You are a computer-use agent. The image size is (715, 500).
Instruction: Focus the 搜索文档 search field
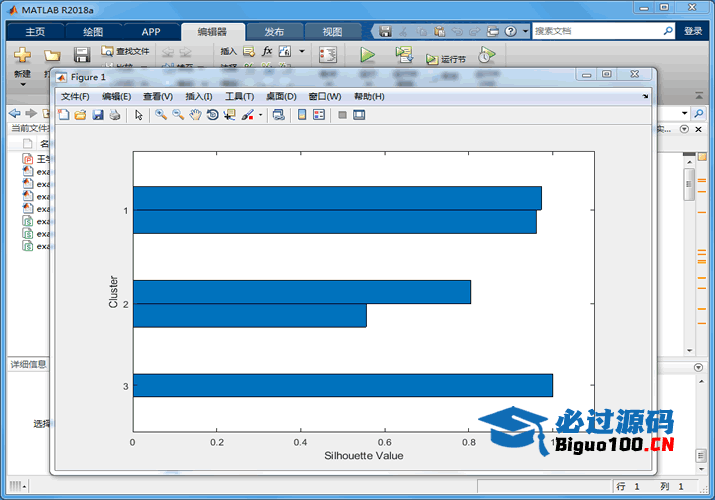tap(597, 31)
